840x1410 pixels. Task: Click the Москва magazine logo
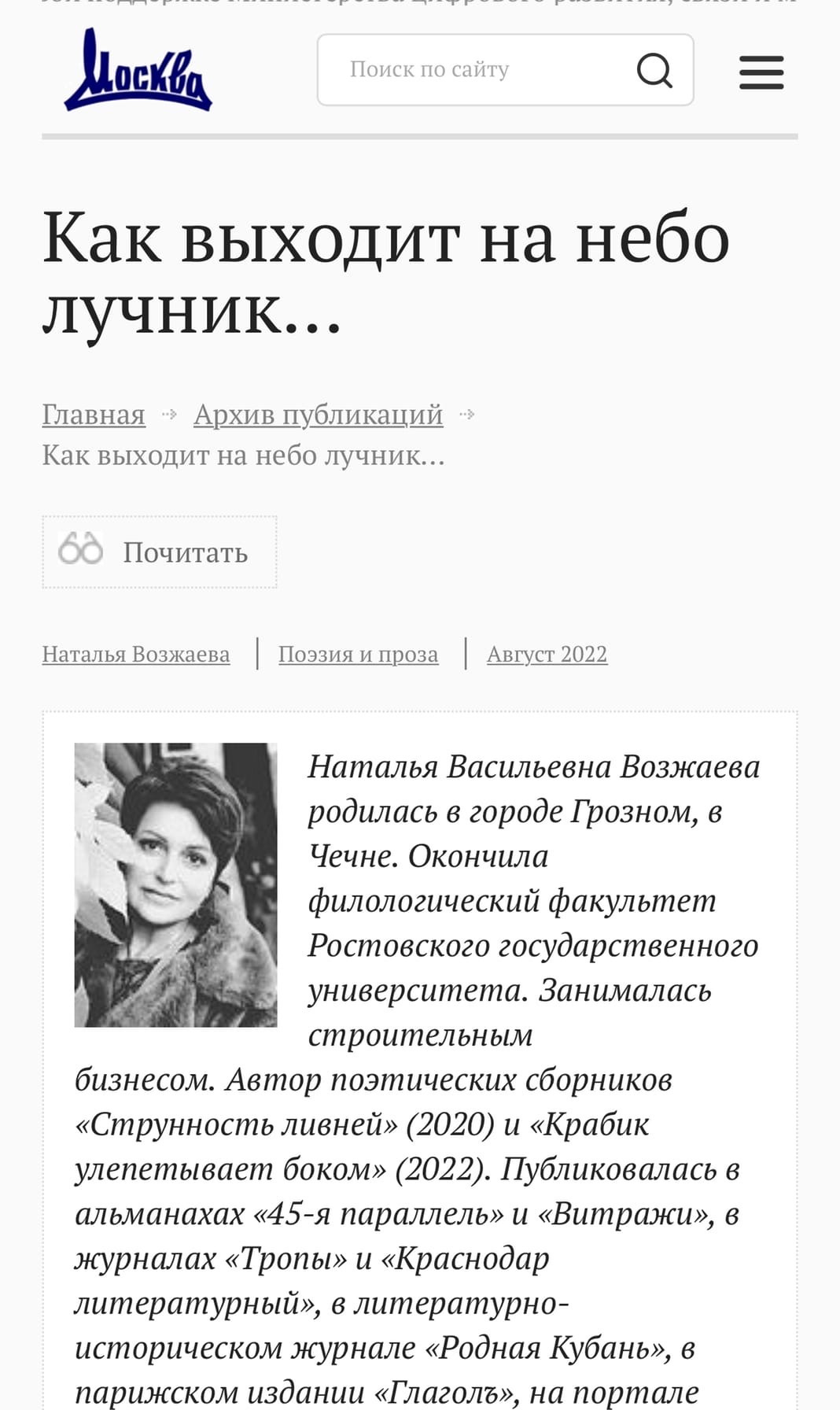point(138,70)
